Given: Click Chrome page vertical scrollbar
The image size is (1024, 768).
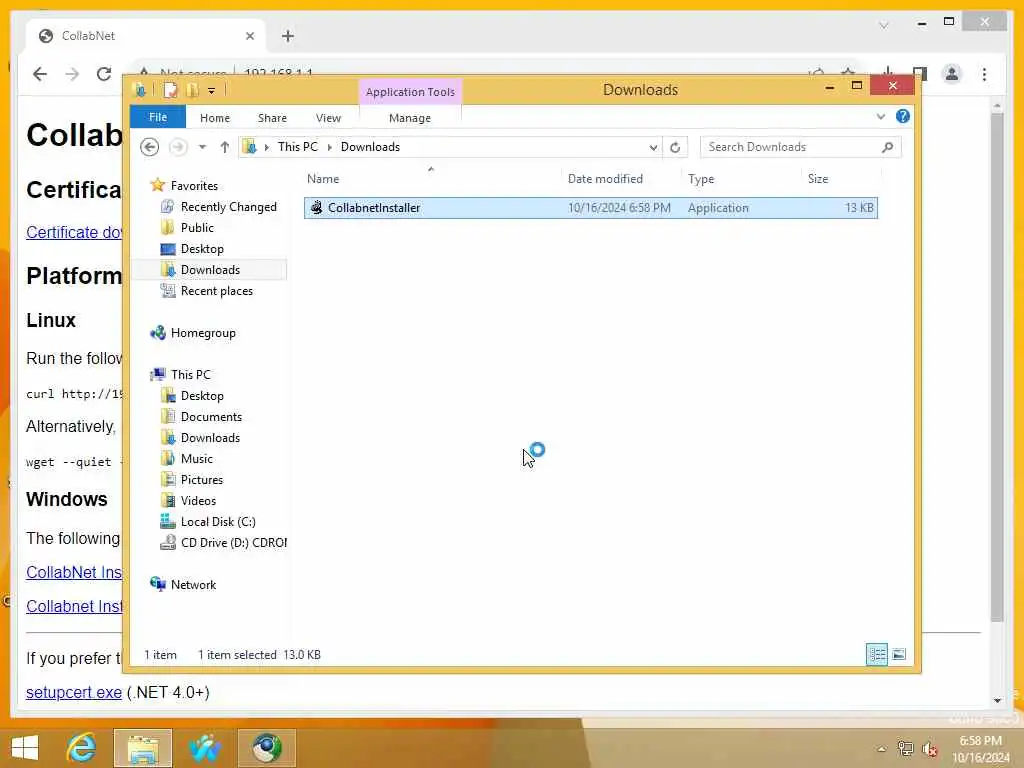Looking at the screenshot, I should click(997, 366).
